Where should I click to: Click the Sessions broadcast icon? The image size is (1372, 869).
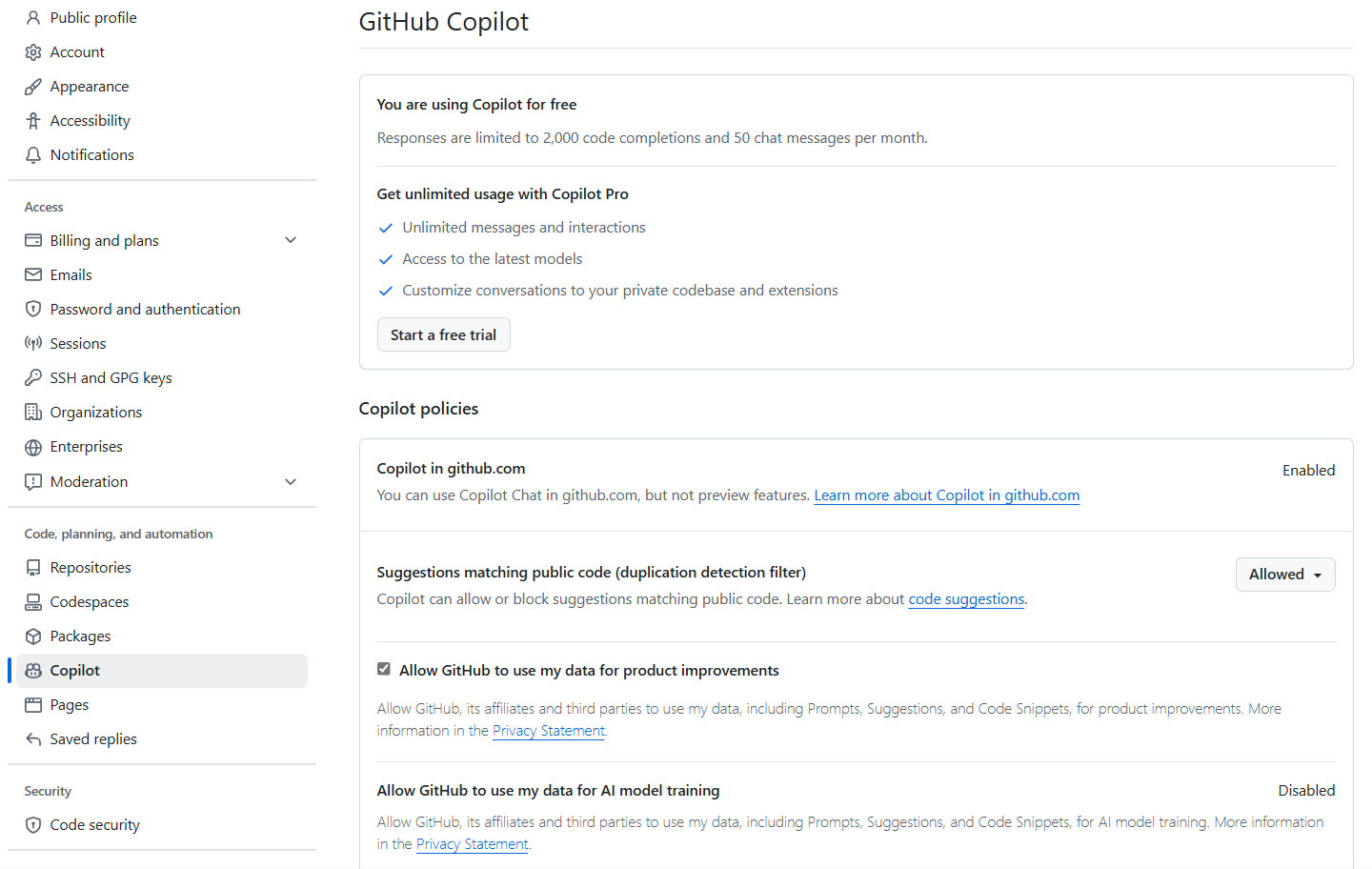tap(34, 343)
